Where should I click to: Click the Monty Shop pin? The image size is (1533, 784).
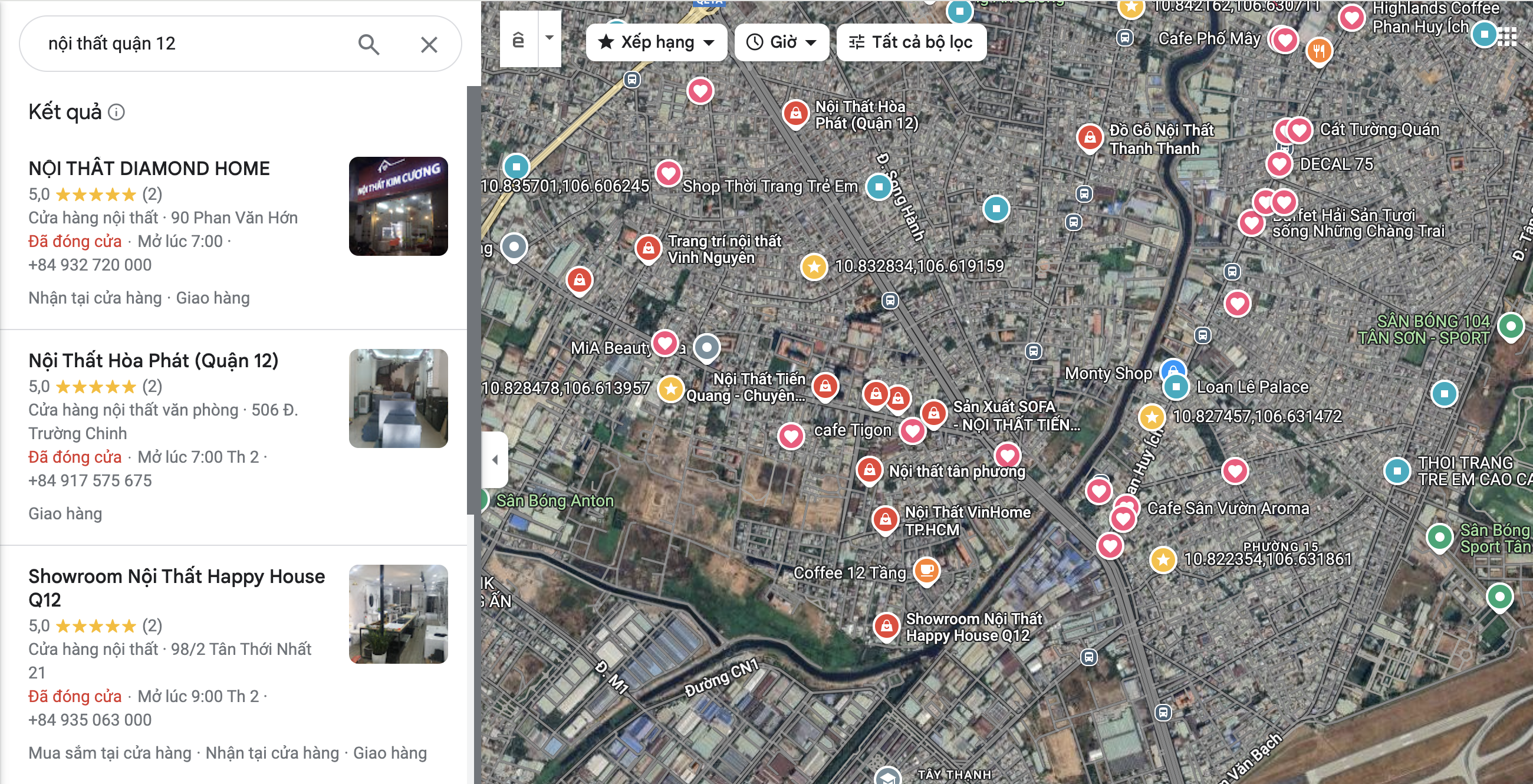[x=1173, y=369]
